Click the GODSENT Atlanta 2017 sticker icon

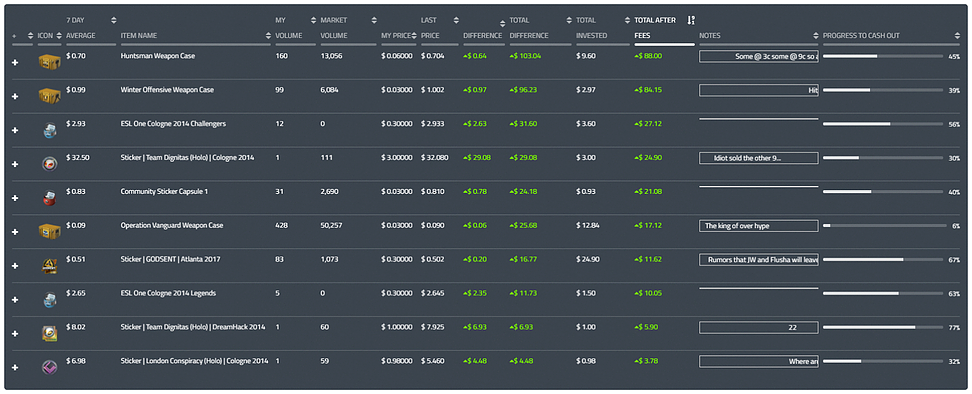(x=50, y=266)
